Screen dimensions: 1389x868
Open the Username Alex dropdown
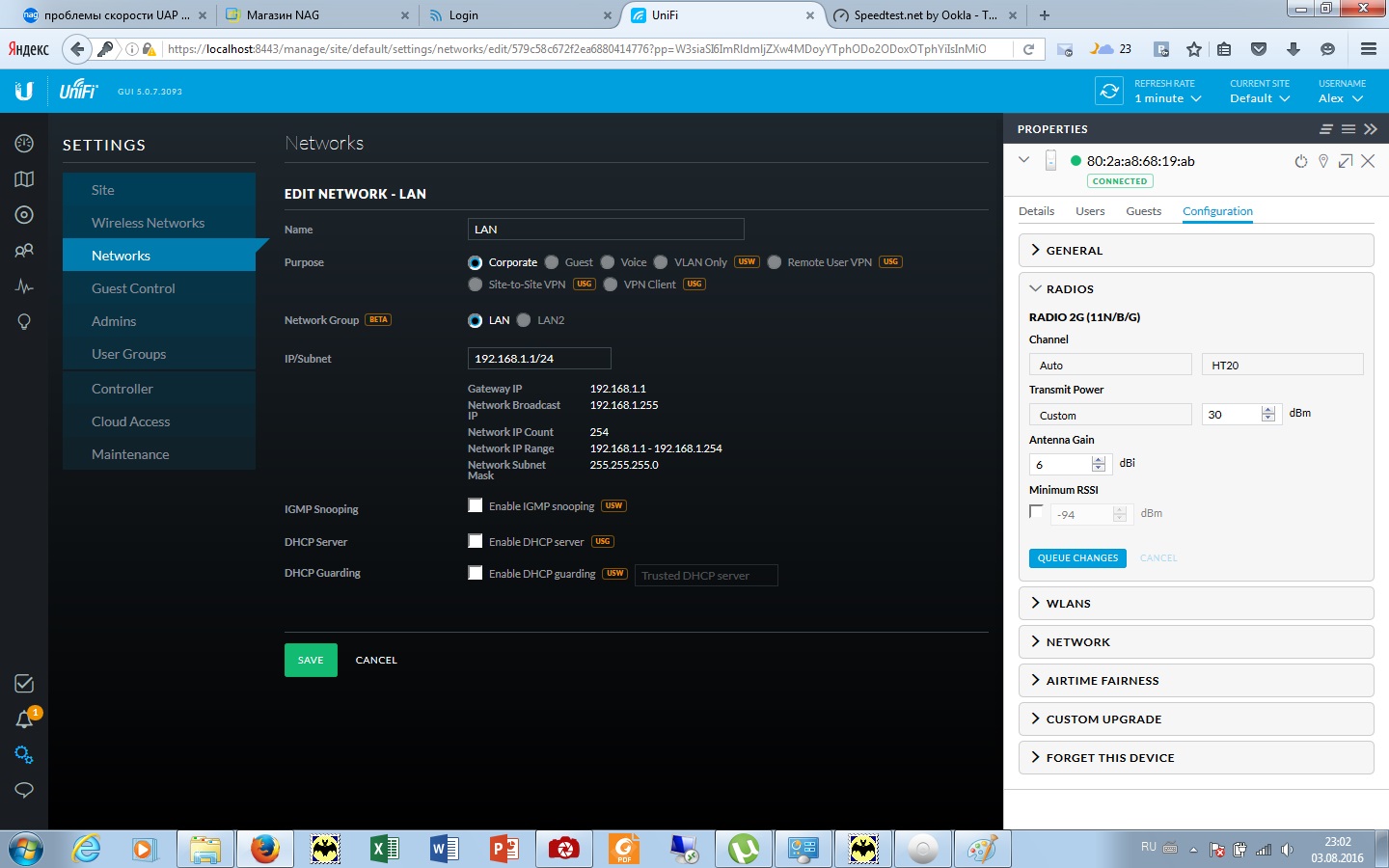coord(1341,98)
